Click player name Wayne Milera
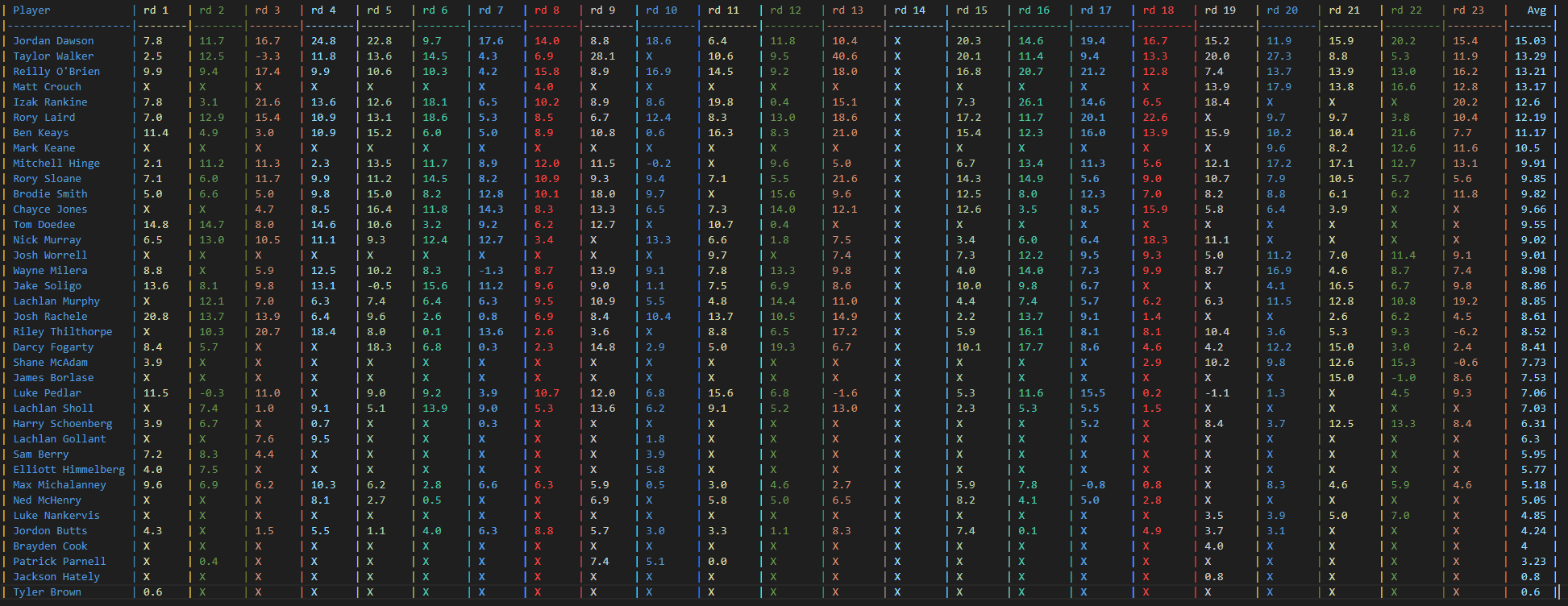 tap(50, 271)
